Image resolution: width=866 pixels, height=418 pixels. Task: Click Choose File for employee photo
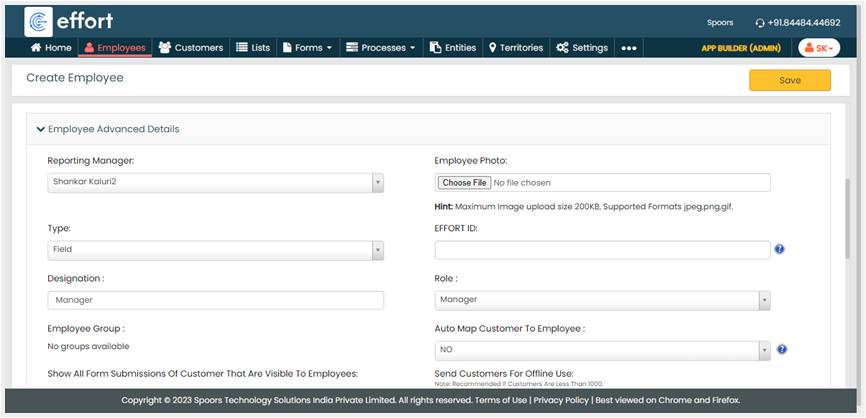point(465,183)
